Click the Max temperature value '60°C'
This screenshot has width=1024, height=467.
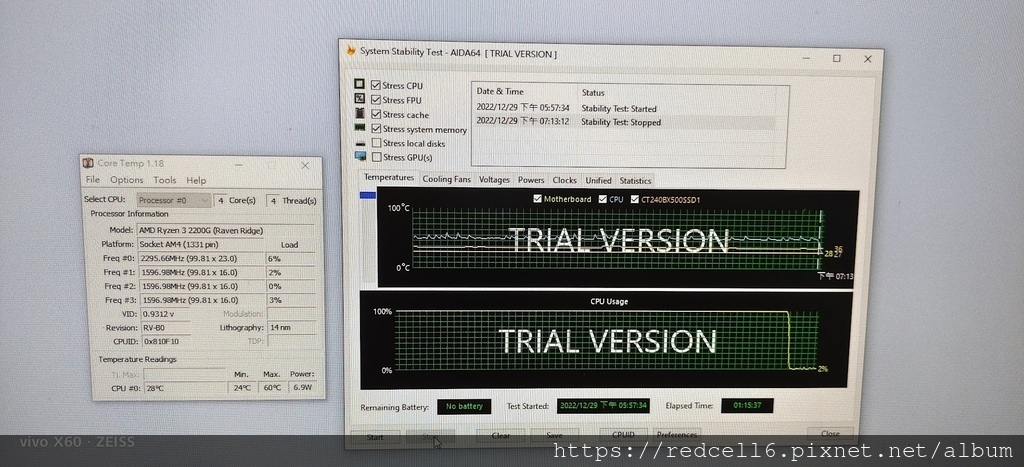(x=273, y=387)
